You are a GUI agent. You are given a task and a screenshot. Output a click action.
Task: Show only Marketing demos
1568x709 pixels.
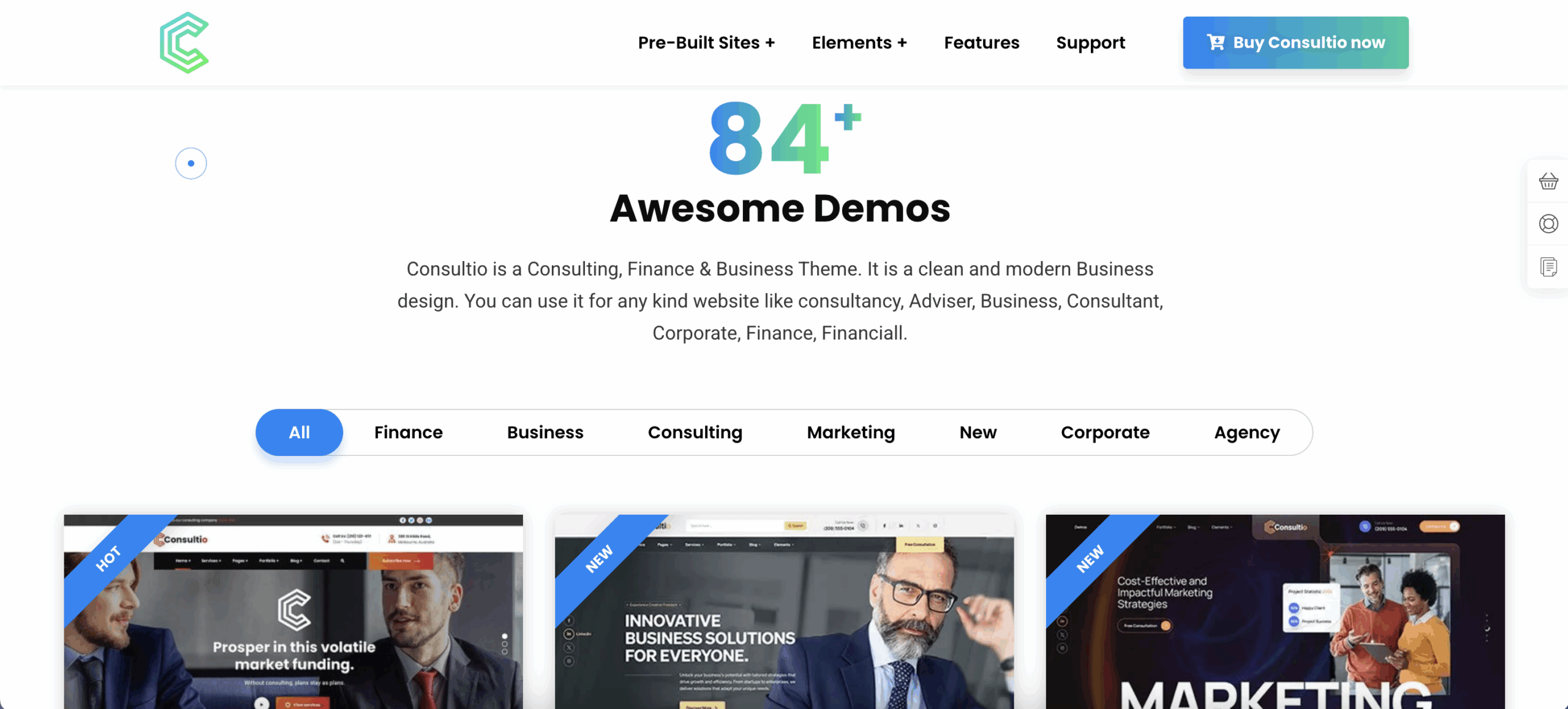pos(851,432)
